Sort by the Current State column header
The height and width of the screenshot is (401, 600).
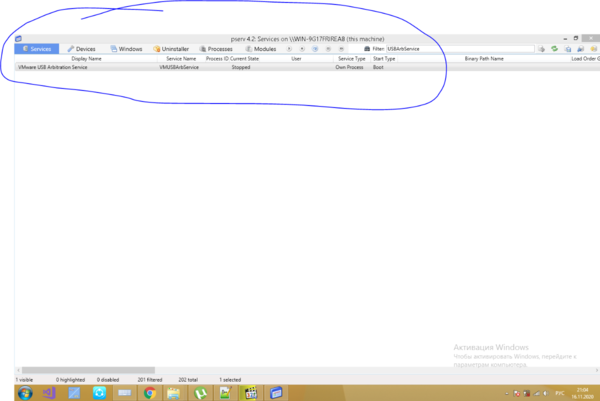coord(244,59)
